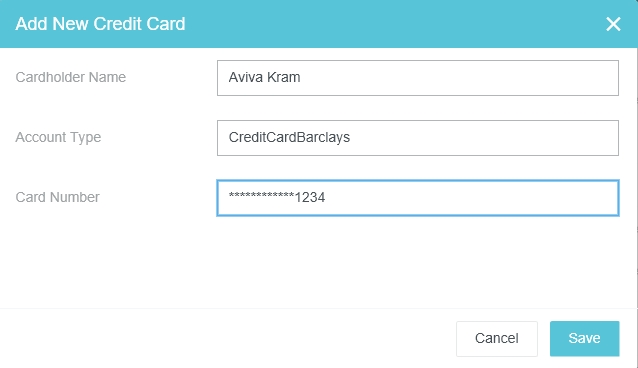Select the Account Type input field
Viewport: 638px width, 368px height.
[x=418, y=138]
